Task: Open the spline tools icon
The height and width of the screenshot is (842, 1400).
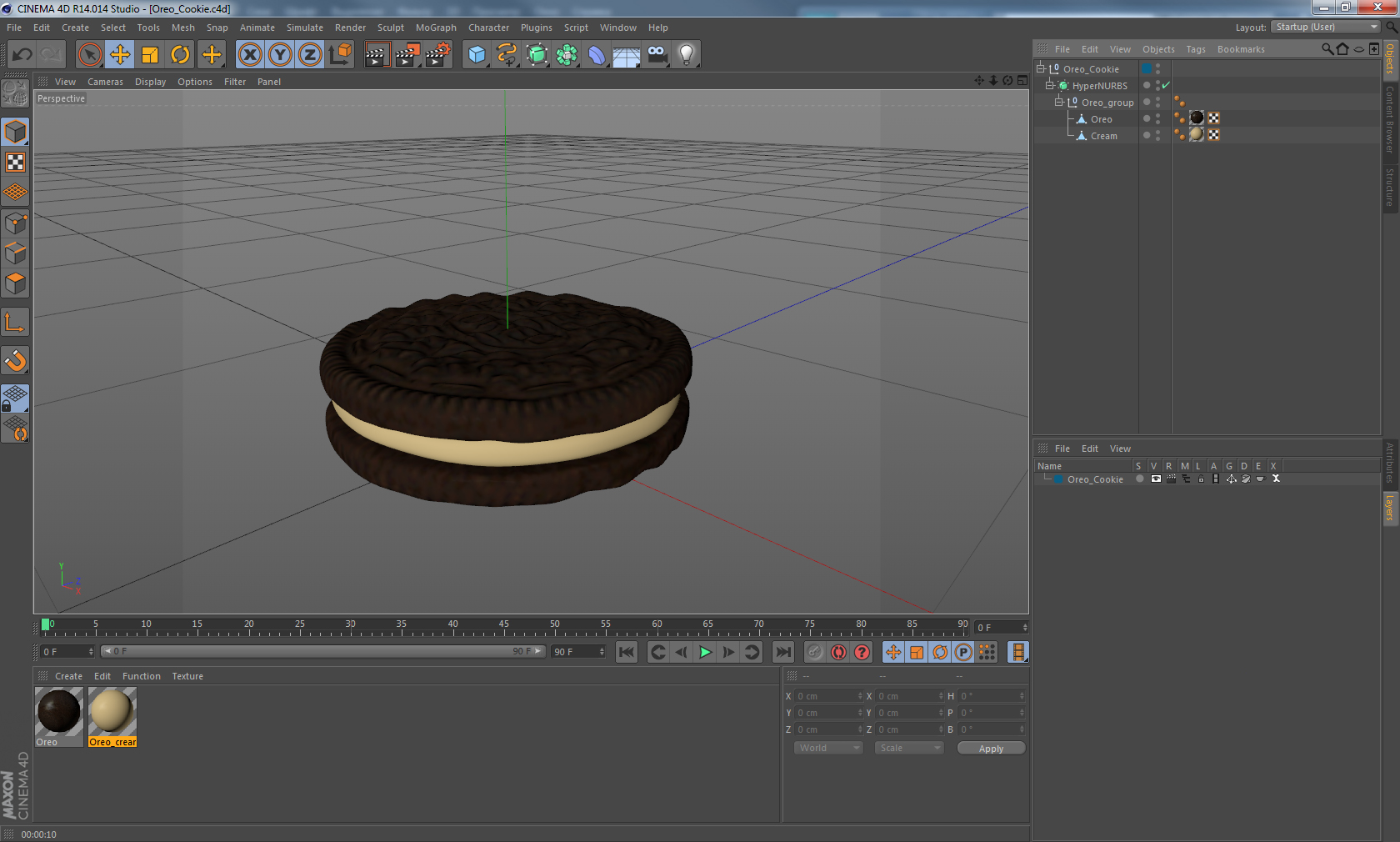Action: tap(507, 55)
